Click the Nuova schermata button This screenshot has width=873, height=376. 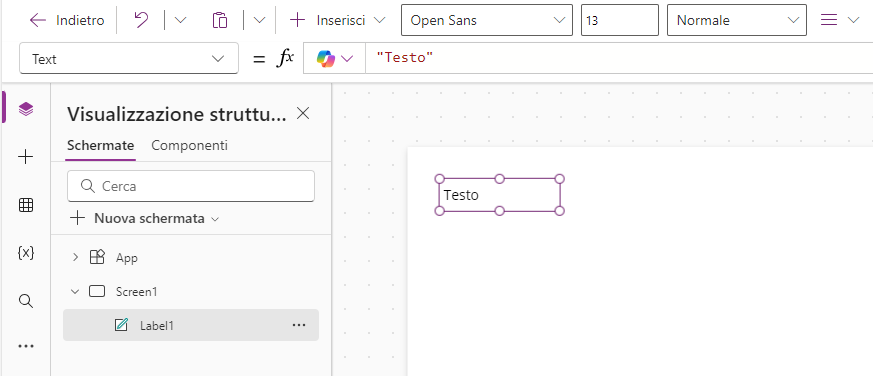tap(144, 218)
